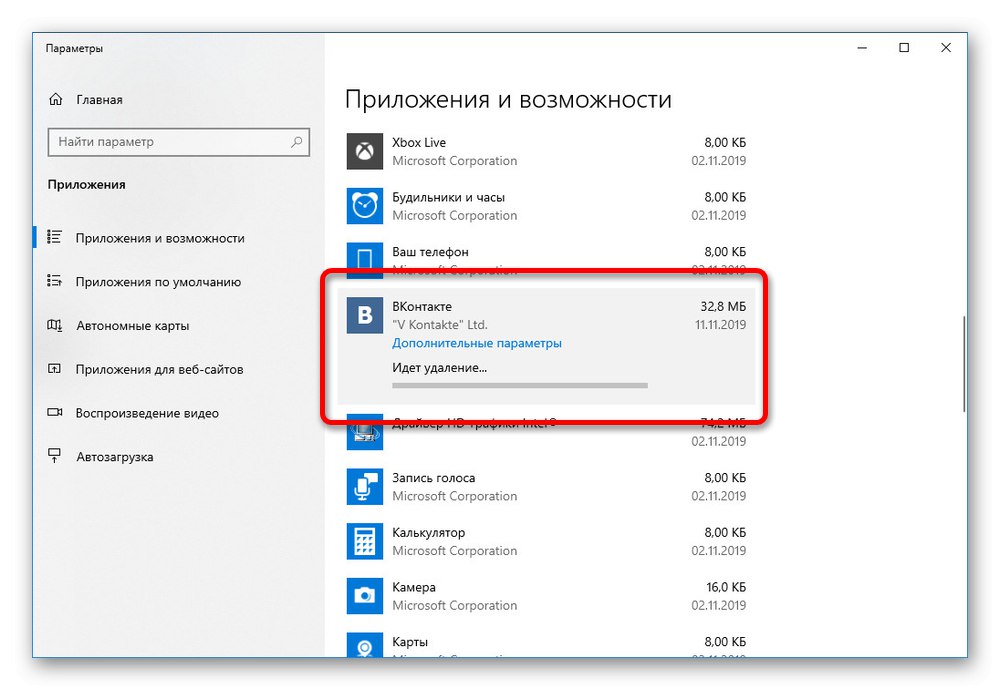Click the map icon beside Автономные карты
Screen dimensions: 1000x690
pyautogui.click(x=55, y=325)
